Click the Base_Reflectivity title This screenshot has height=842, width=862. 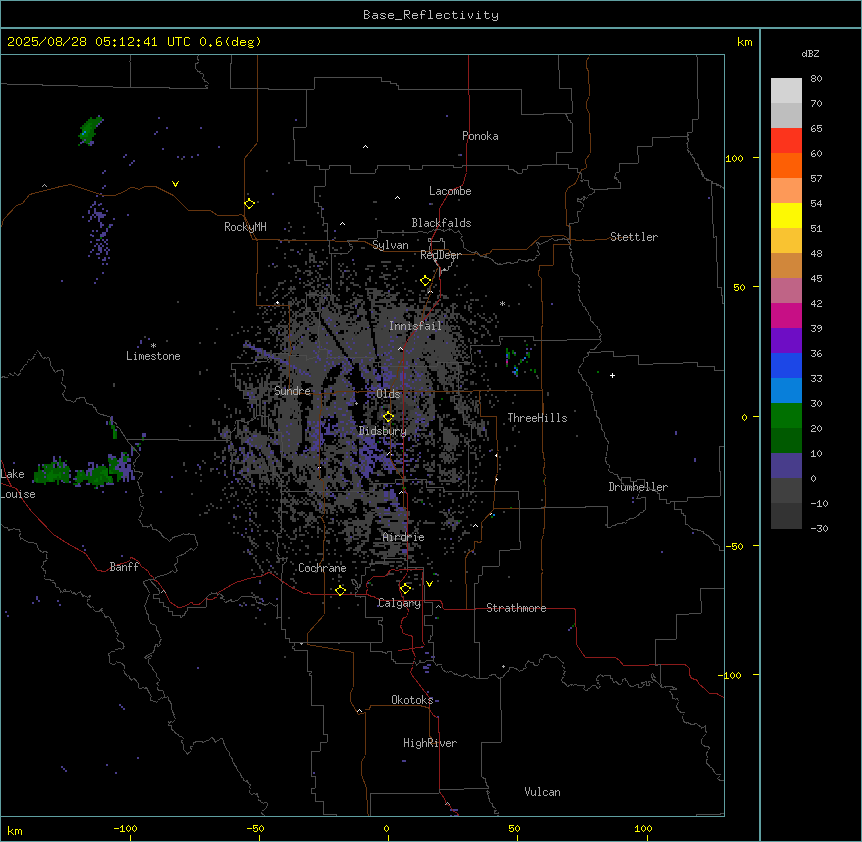point(431,15)
